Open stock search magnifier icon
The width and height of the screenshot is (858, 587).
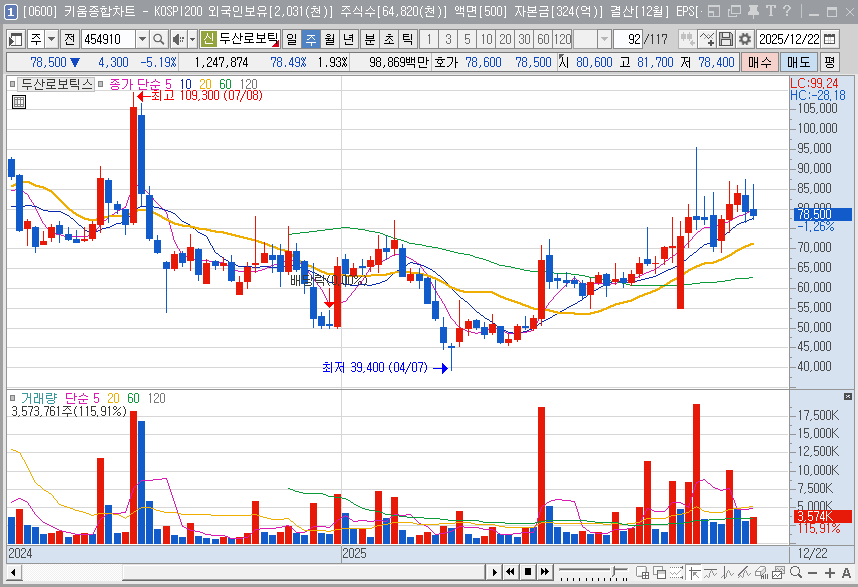(159, 39)
